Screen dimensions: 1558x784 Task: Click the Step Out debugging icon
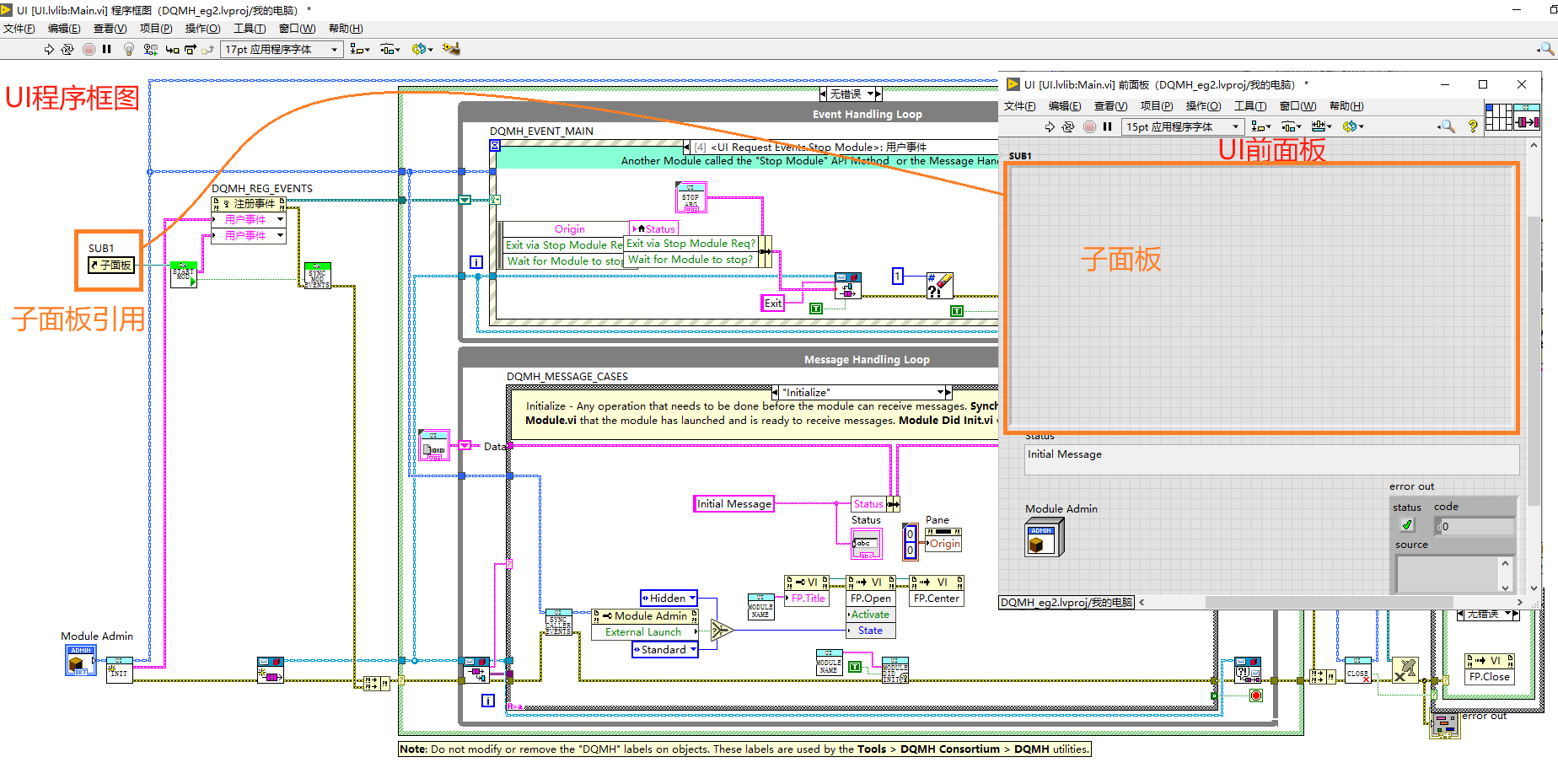(x=207, y=50)
